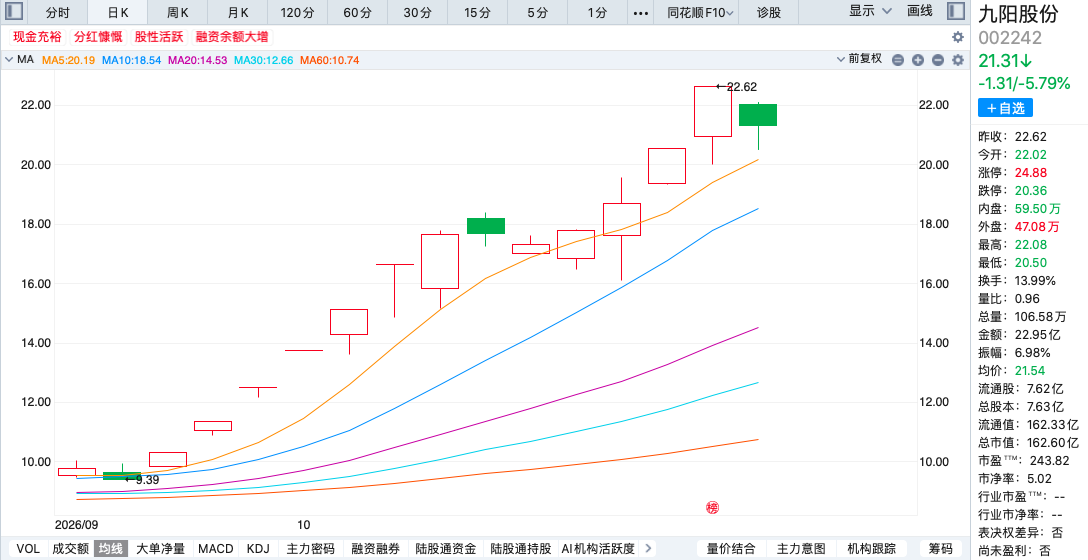Click MA20:14.53 indicator label

coord(197,60)
